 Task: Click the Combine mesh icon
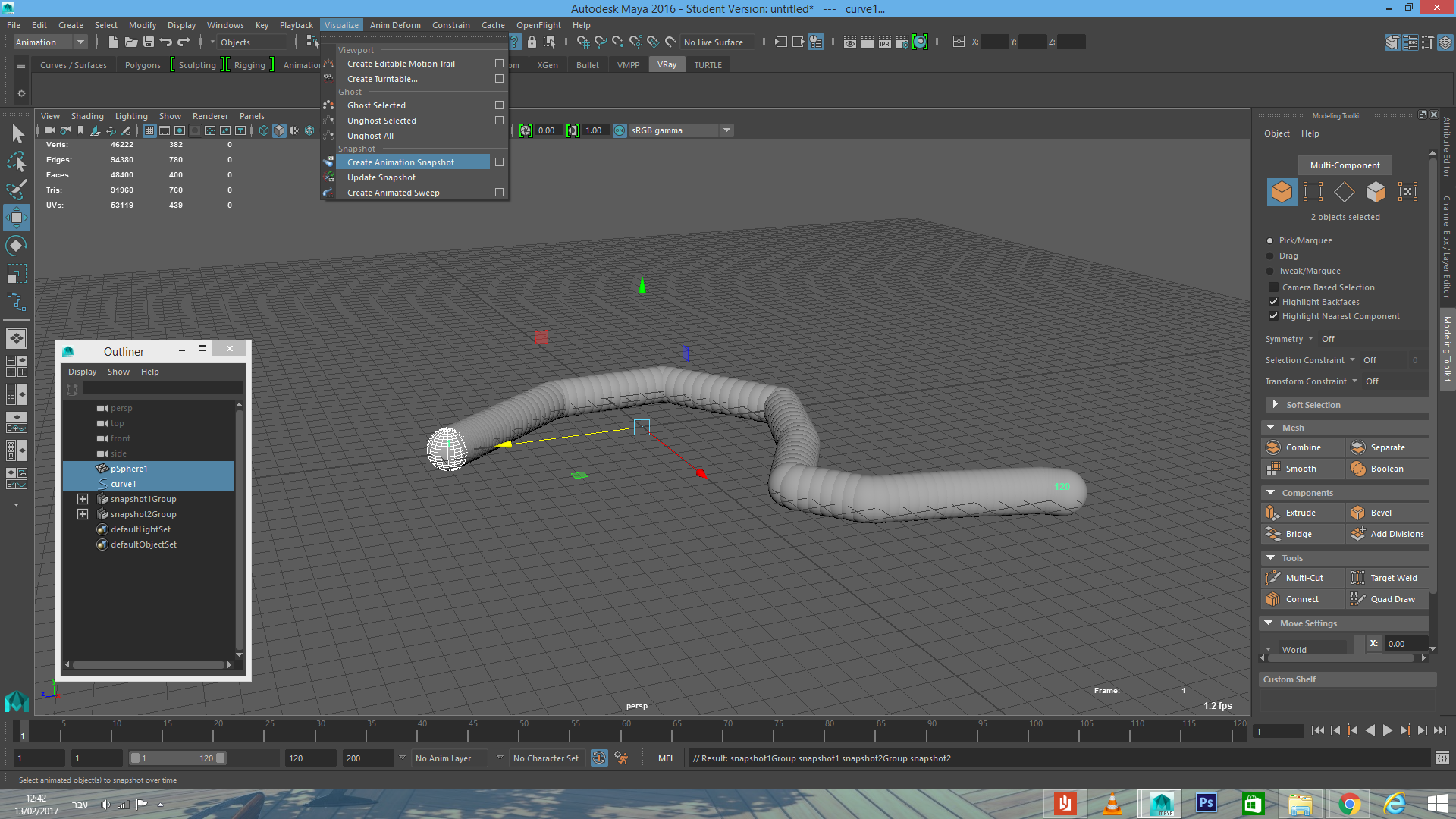[x=1274, y=447]
